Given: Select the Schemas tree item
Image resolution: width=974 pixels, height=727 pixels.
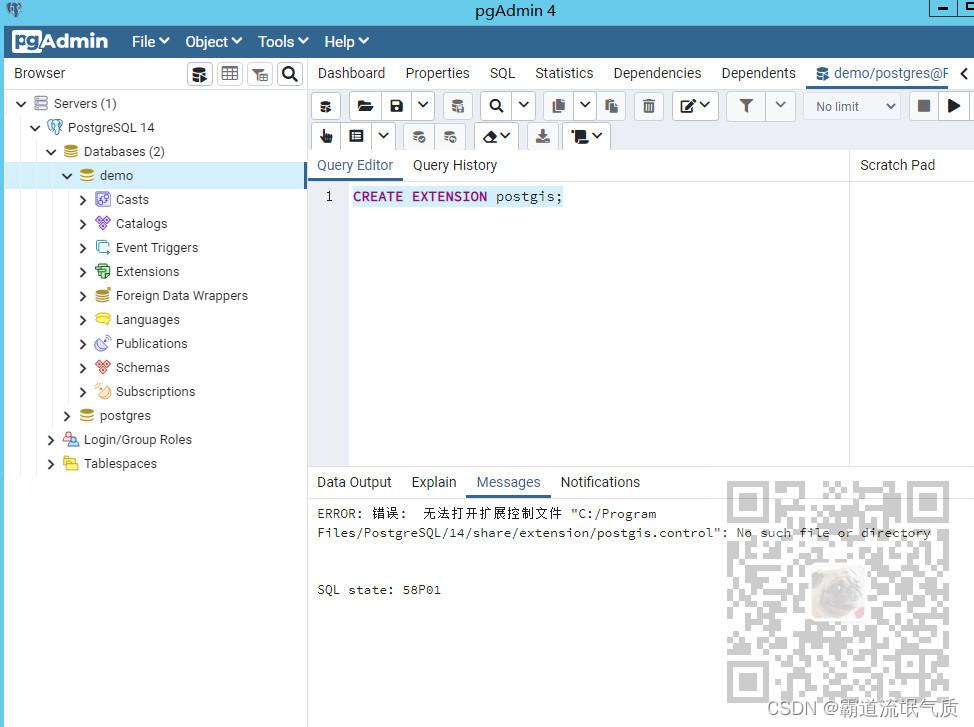Looking at the screenshot, I should tap(142, 368).
